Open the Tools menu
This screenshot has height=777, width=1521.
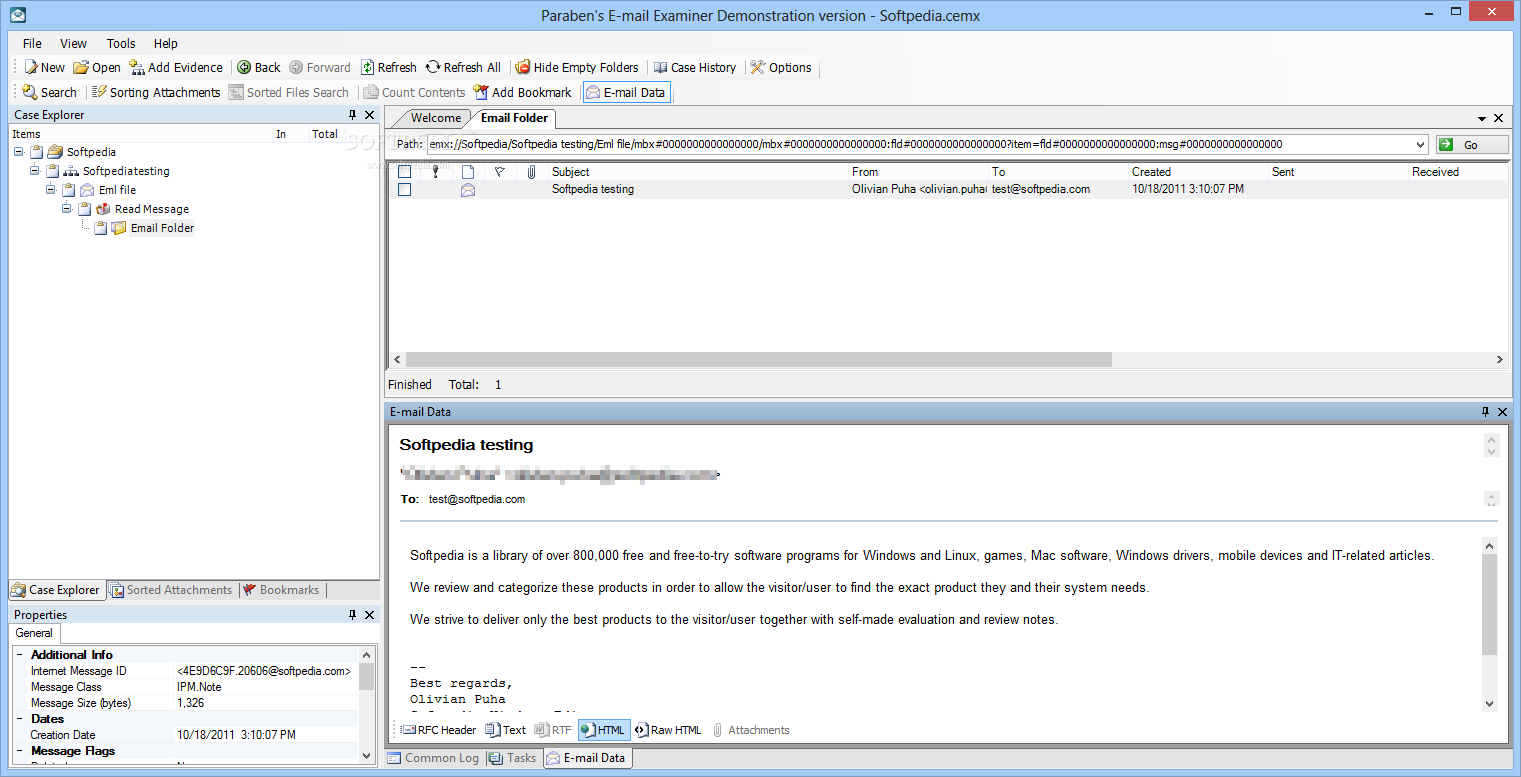click(x=121, y=43)
